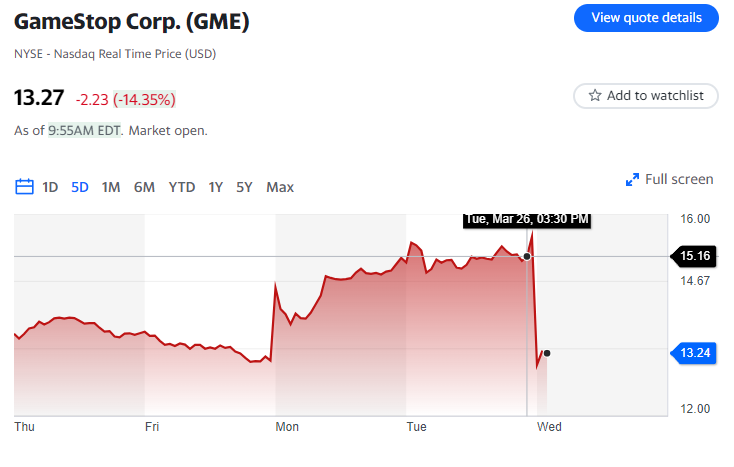
Task: Click the 13.24 current price label
Action: [695, 352]
